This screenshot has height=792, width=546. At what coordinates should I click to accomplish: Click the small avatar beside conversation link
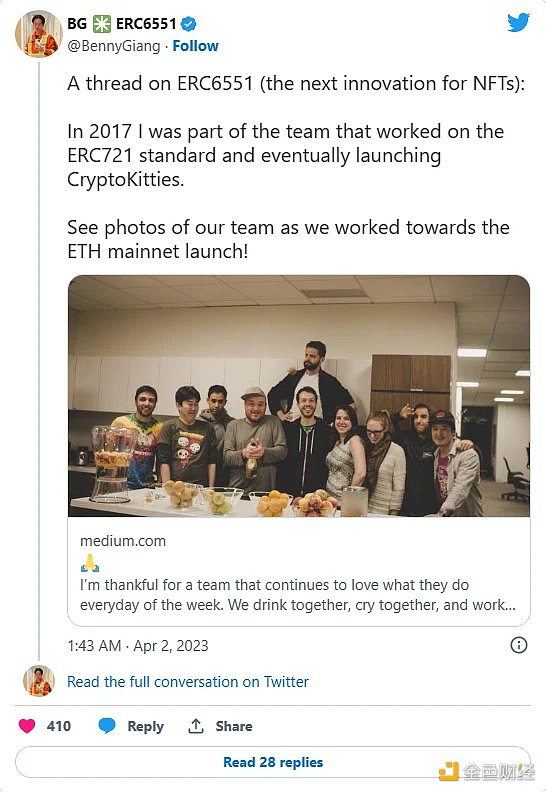[x=39, y=681]
